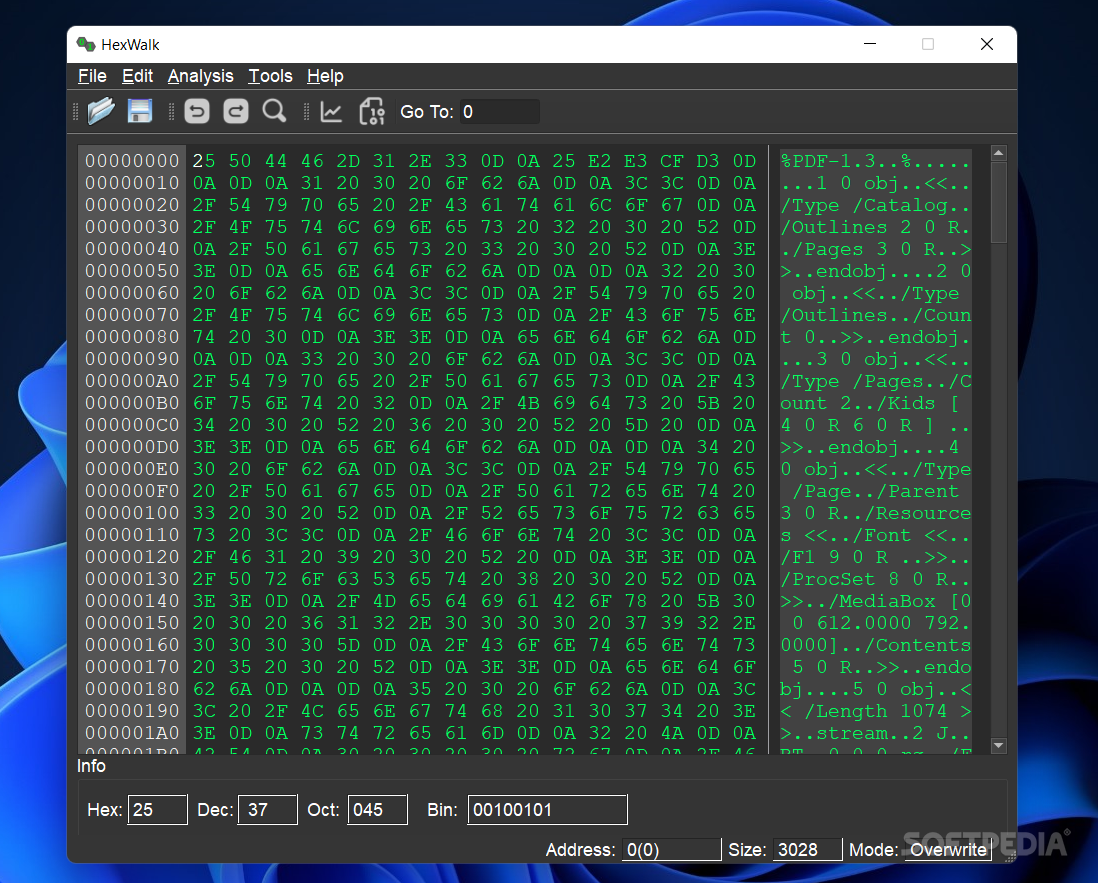Click ASCII text '< /Length 1074 >'
This screenshot has height=883, width=1098.
click(x=875, y=711)
